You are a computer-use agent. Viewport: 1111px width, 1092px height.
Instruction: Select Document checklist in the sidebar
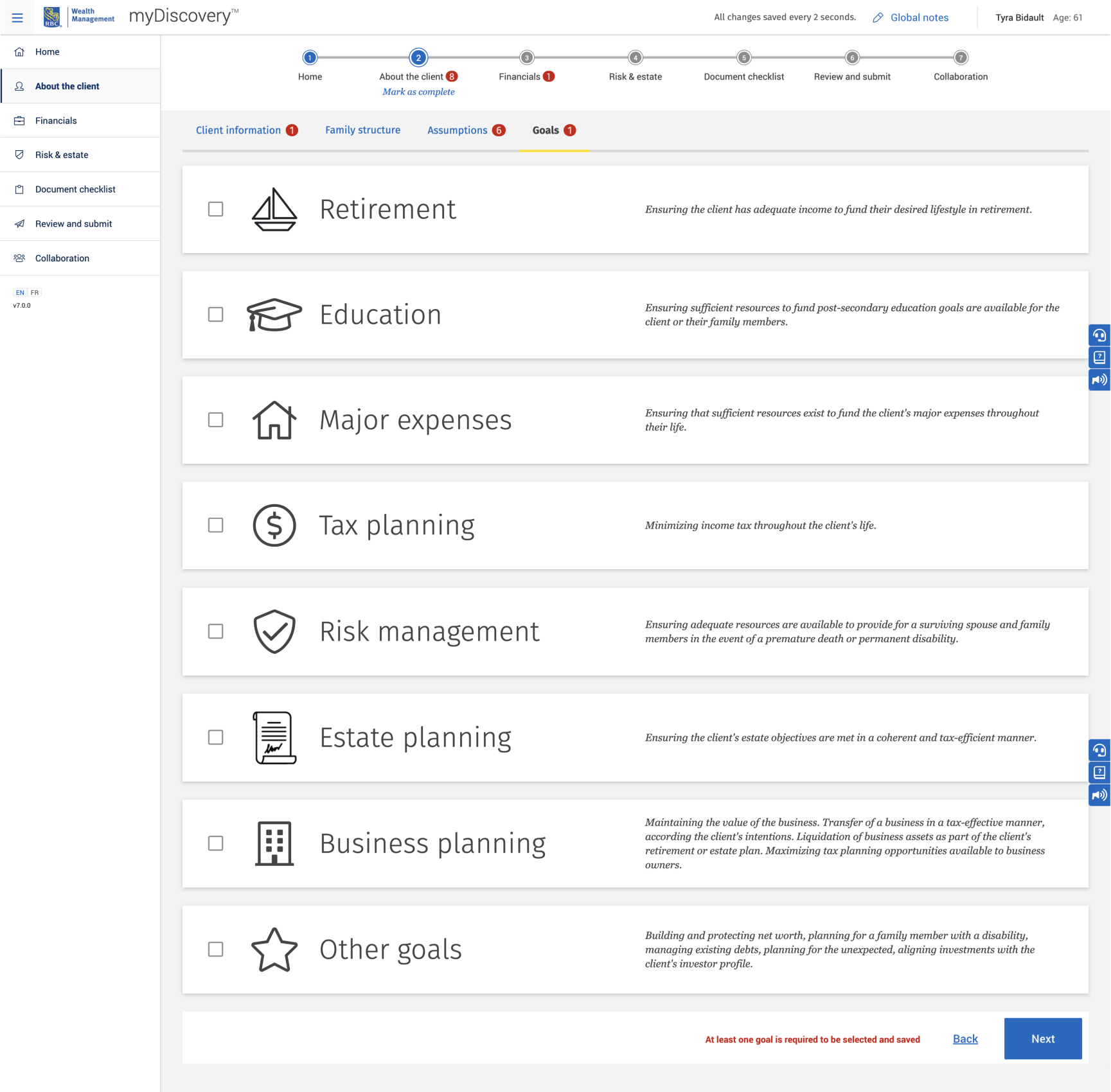pyautogui.click(x=80, y=189)
